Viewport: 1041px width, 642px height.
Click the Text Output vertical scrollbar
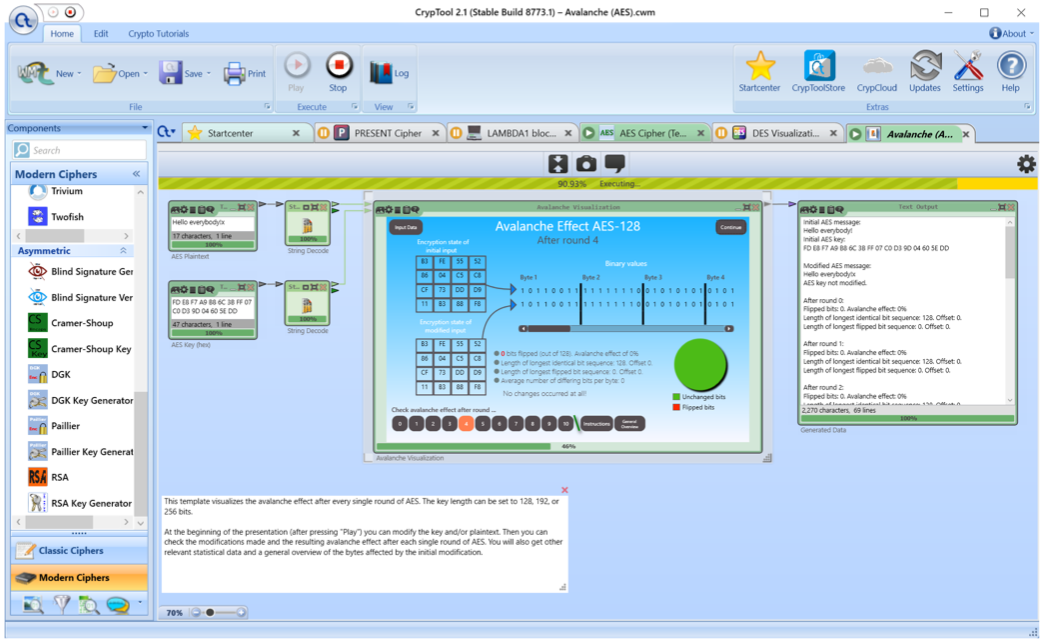click(x=1010, y=311)
